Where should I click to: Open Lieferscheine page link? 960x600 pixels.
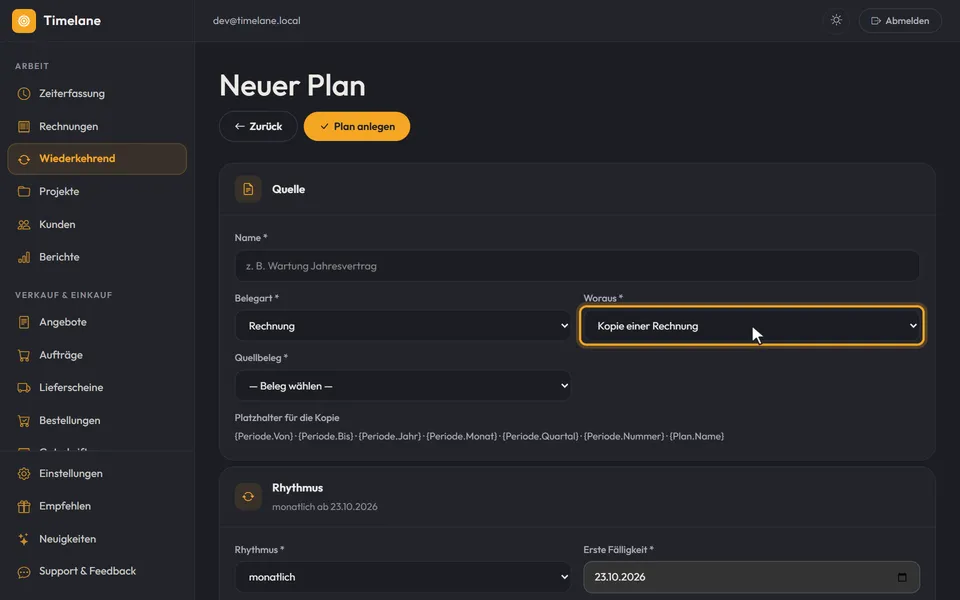pos(97,388)
